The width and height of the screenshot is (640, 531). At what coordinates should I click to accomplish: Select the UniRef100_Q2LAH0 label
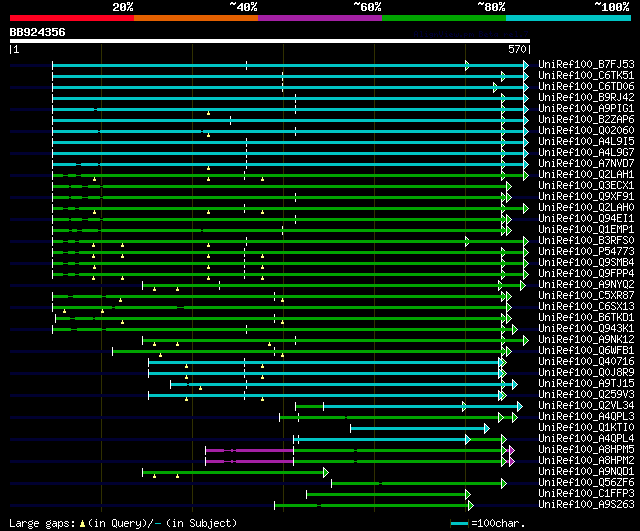[x=586, y=208]
